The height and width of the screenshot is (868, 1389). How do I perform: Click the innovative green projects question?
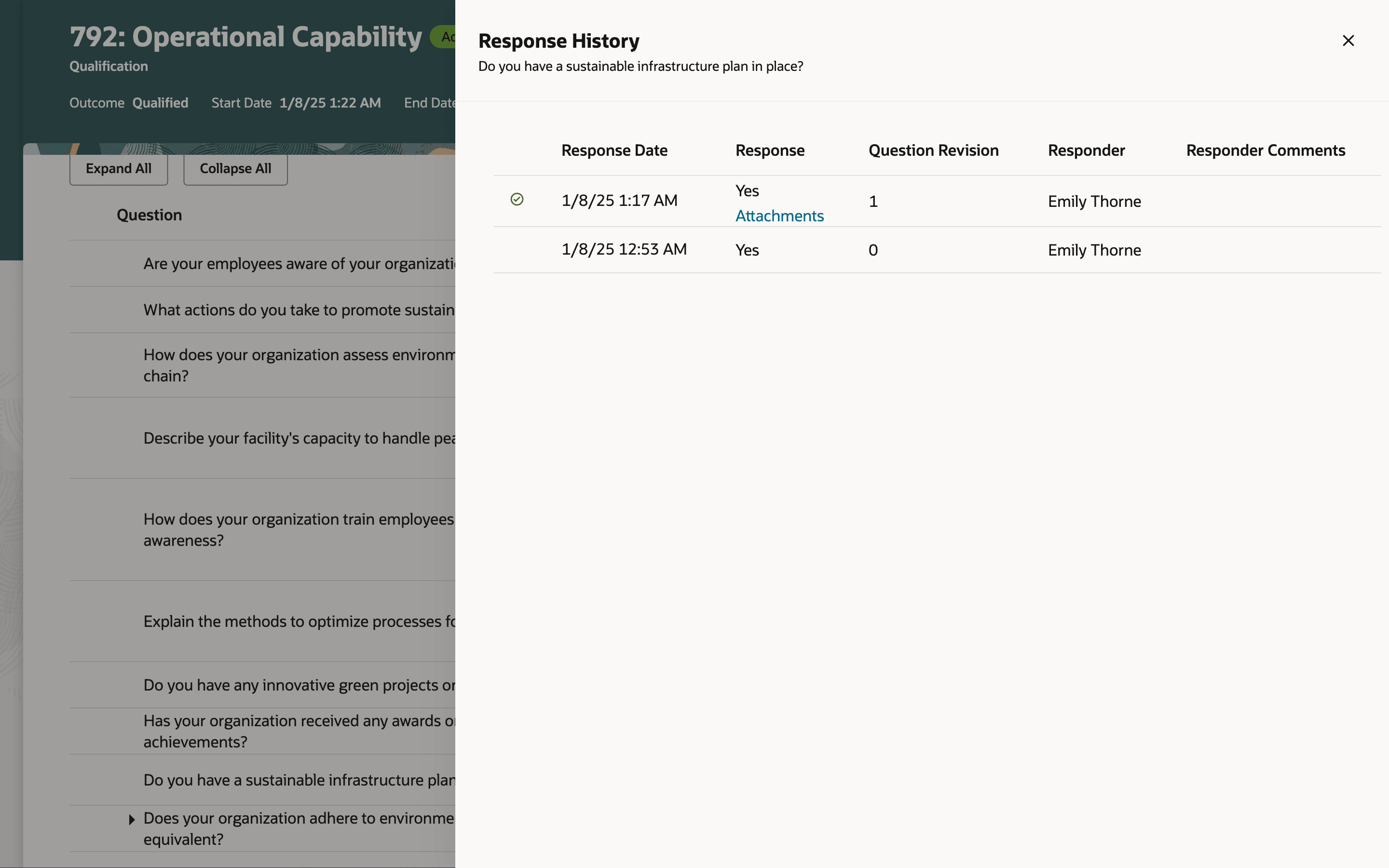299,685
